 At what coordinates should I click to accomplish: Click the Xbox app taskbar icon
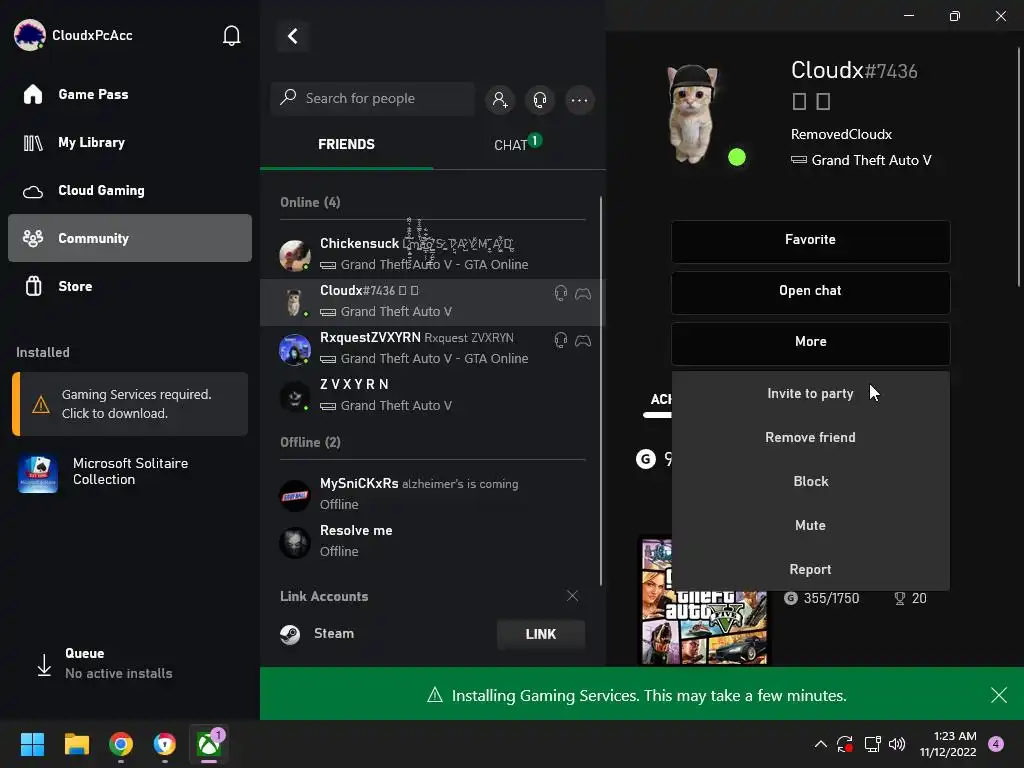click(x=209, y=744)
